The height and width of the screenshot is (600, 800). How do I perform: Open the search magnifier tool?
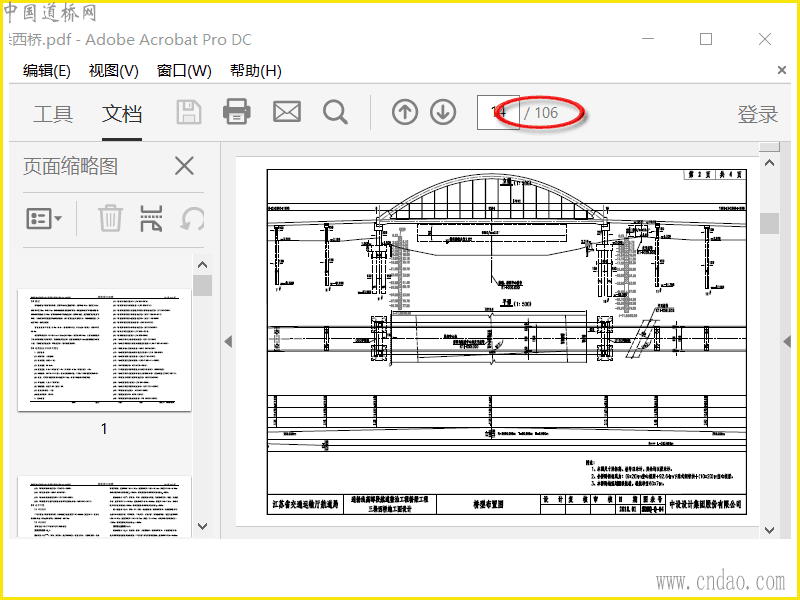pos(335,112)
